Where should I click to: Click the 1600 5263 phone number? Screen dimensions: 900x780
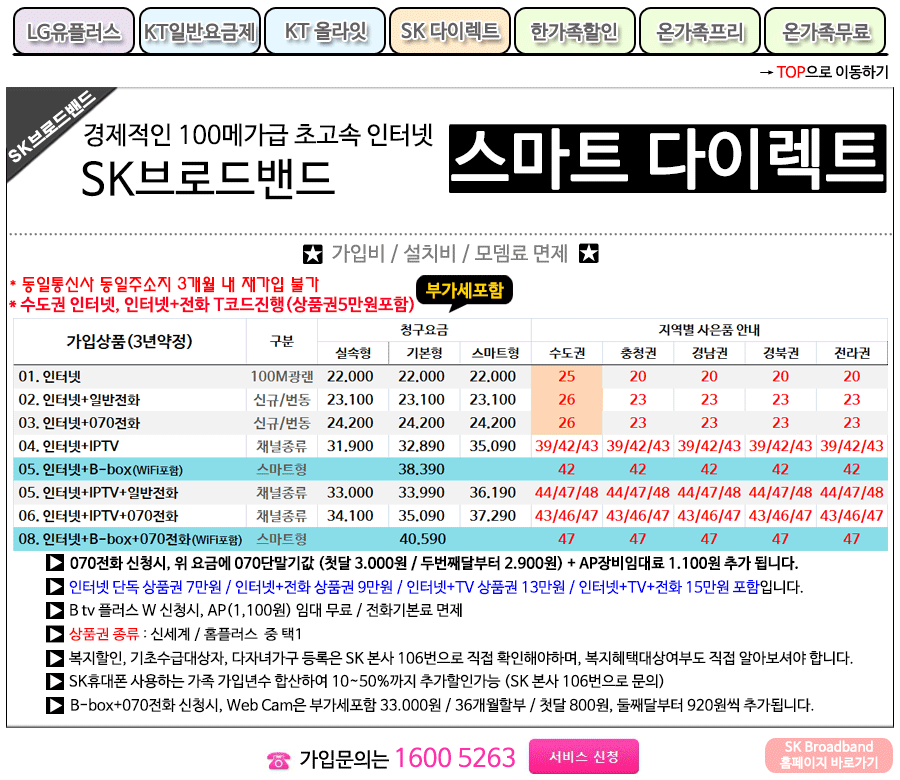455,758
